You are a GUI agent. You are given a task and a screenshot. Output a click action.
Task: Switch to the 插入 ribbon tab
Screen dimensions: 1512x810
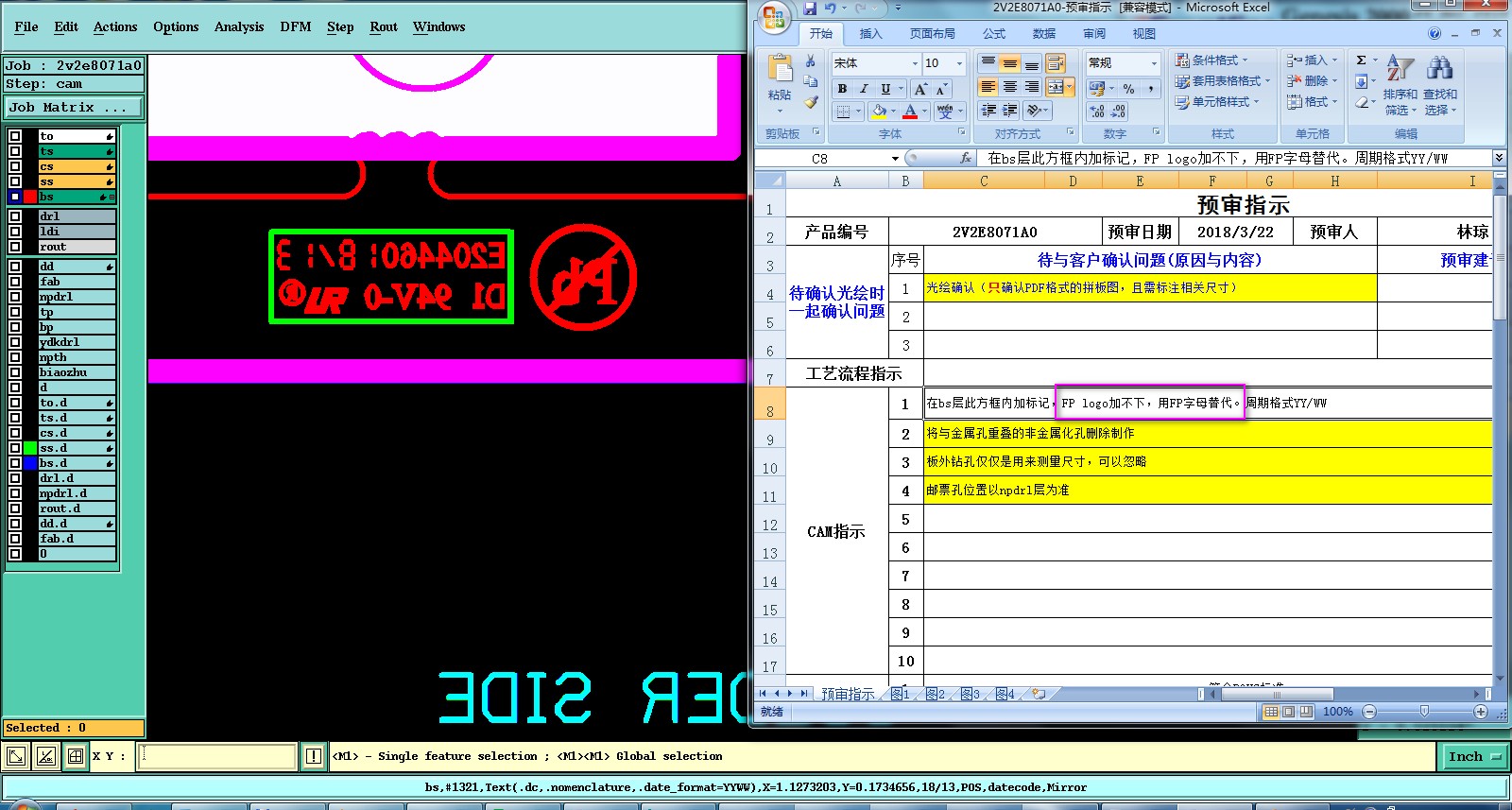870,34
